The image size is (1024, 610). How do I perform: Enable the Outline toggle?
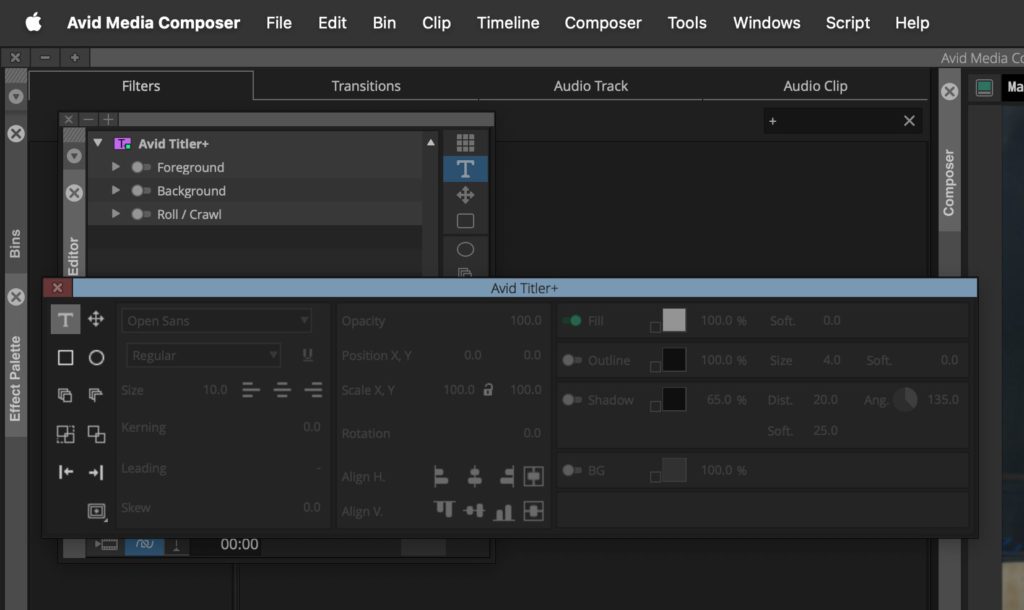(572, 360)
